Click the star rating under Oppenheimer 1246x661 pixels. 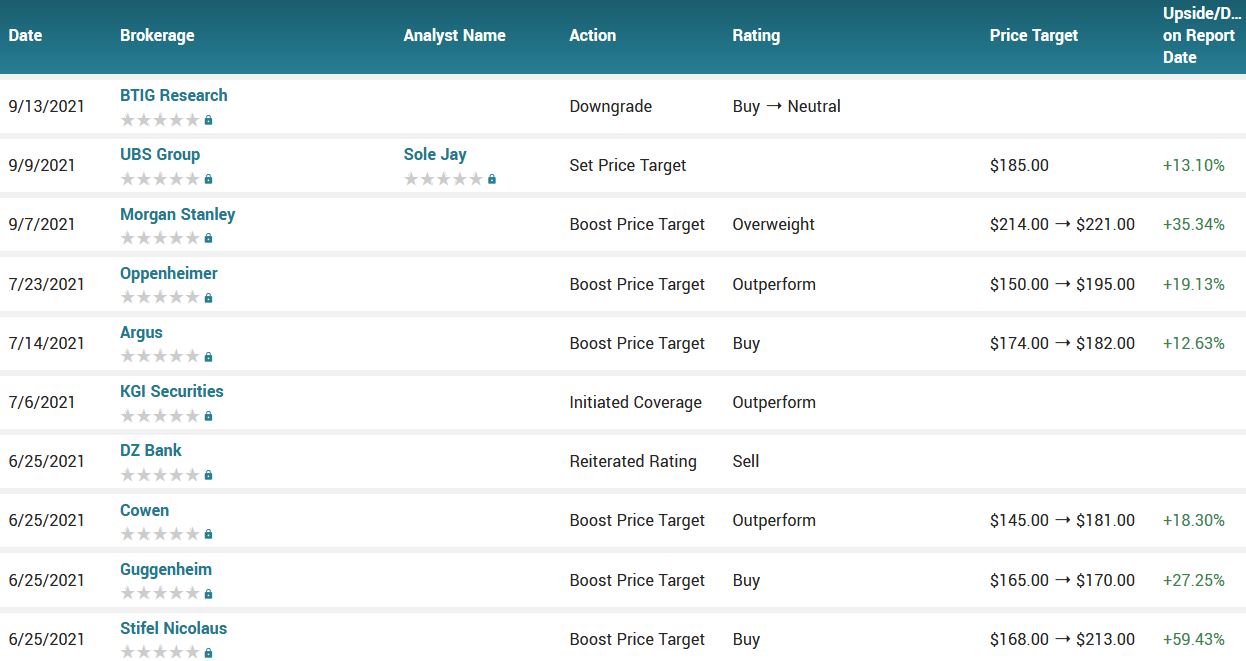(160, 297)
